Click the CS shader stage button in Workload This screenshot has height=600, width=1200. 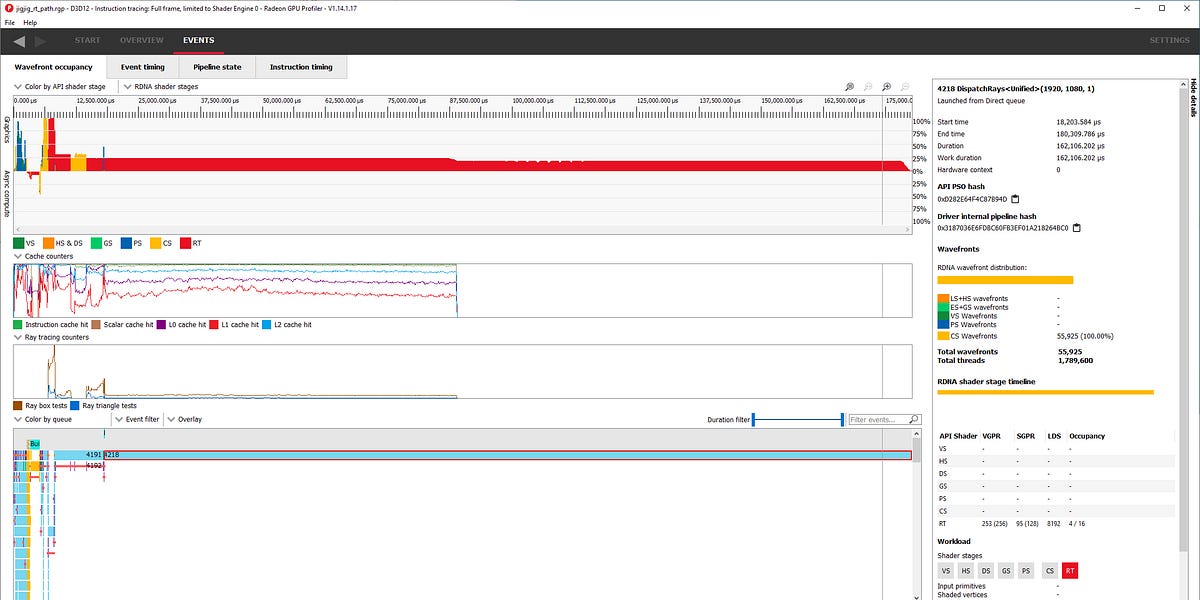[1049, 571]
